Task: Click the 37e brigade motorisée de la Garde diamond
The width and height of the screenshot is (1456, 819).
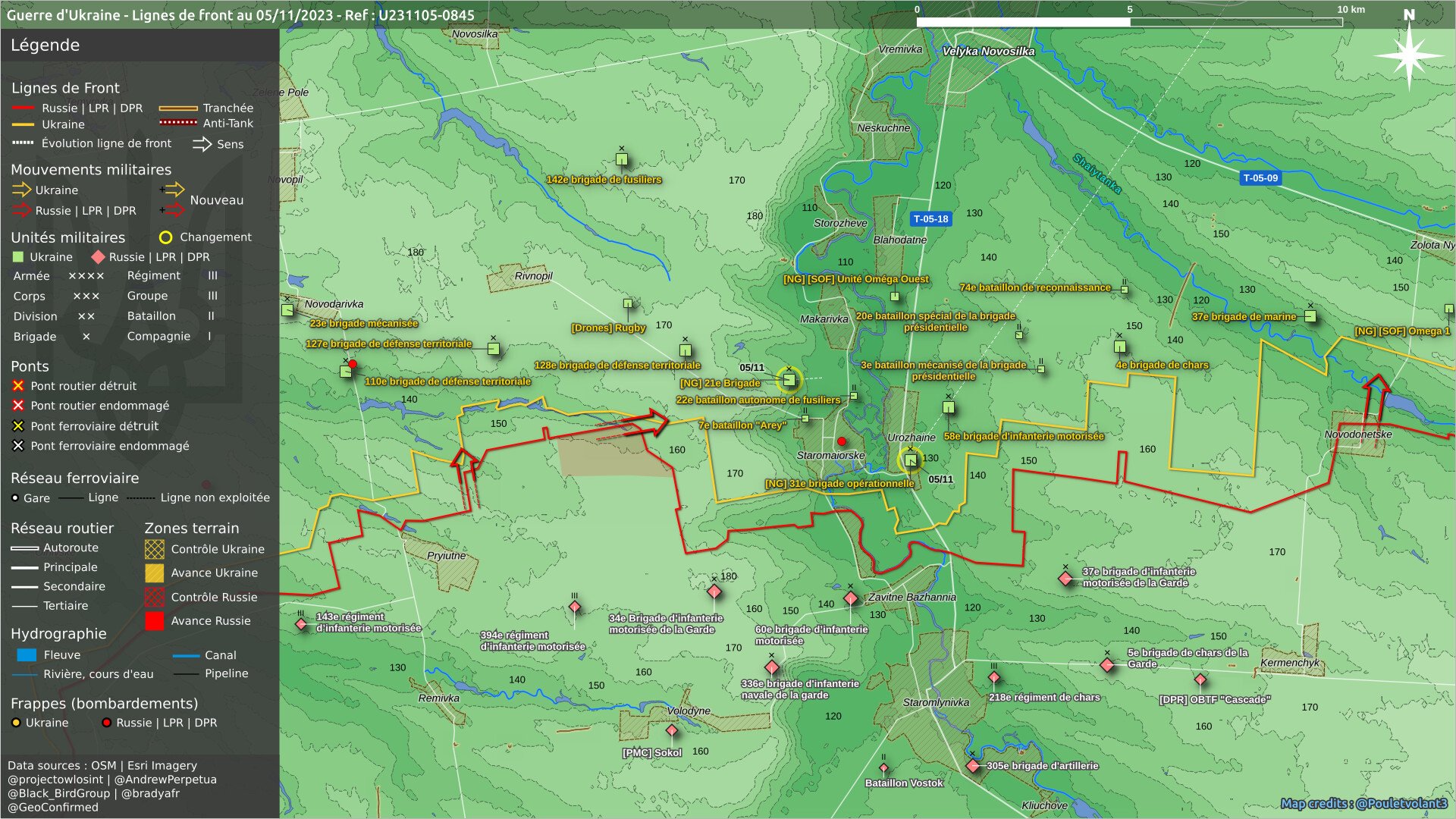Action: (x=1065, y=579)
